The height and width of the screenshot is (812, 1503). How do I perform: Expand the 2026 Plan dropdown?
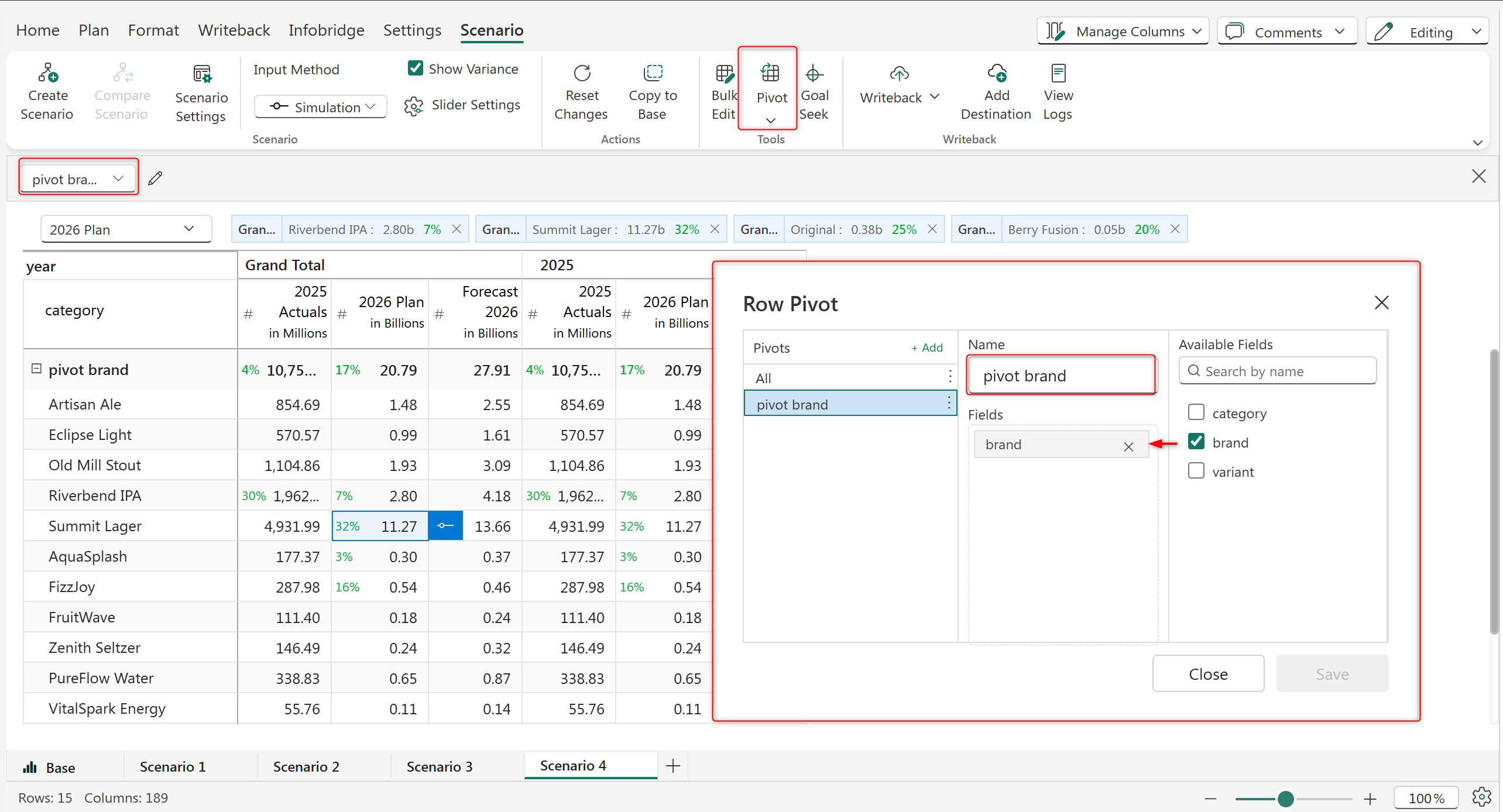pos(125,229)
